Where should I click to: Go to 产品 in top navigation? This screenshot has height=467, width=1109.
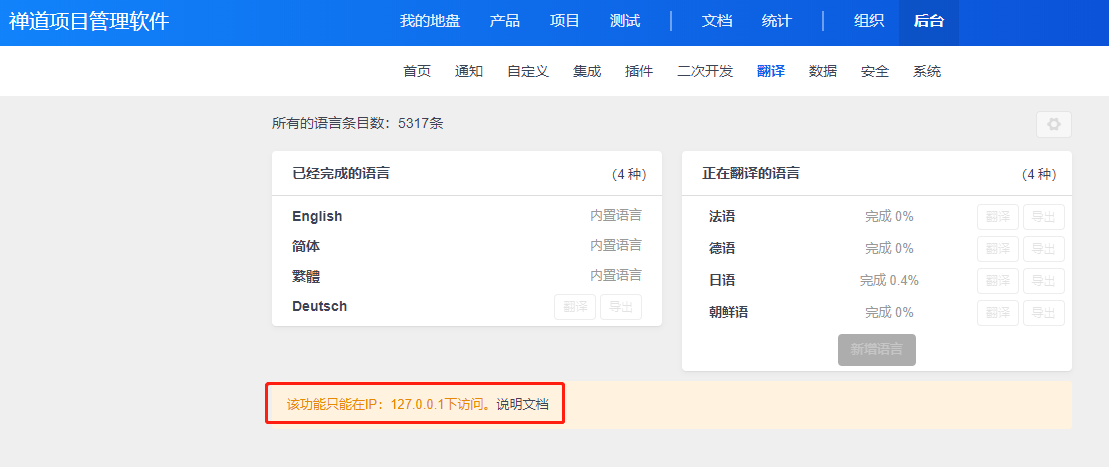(x=505, y=21)
